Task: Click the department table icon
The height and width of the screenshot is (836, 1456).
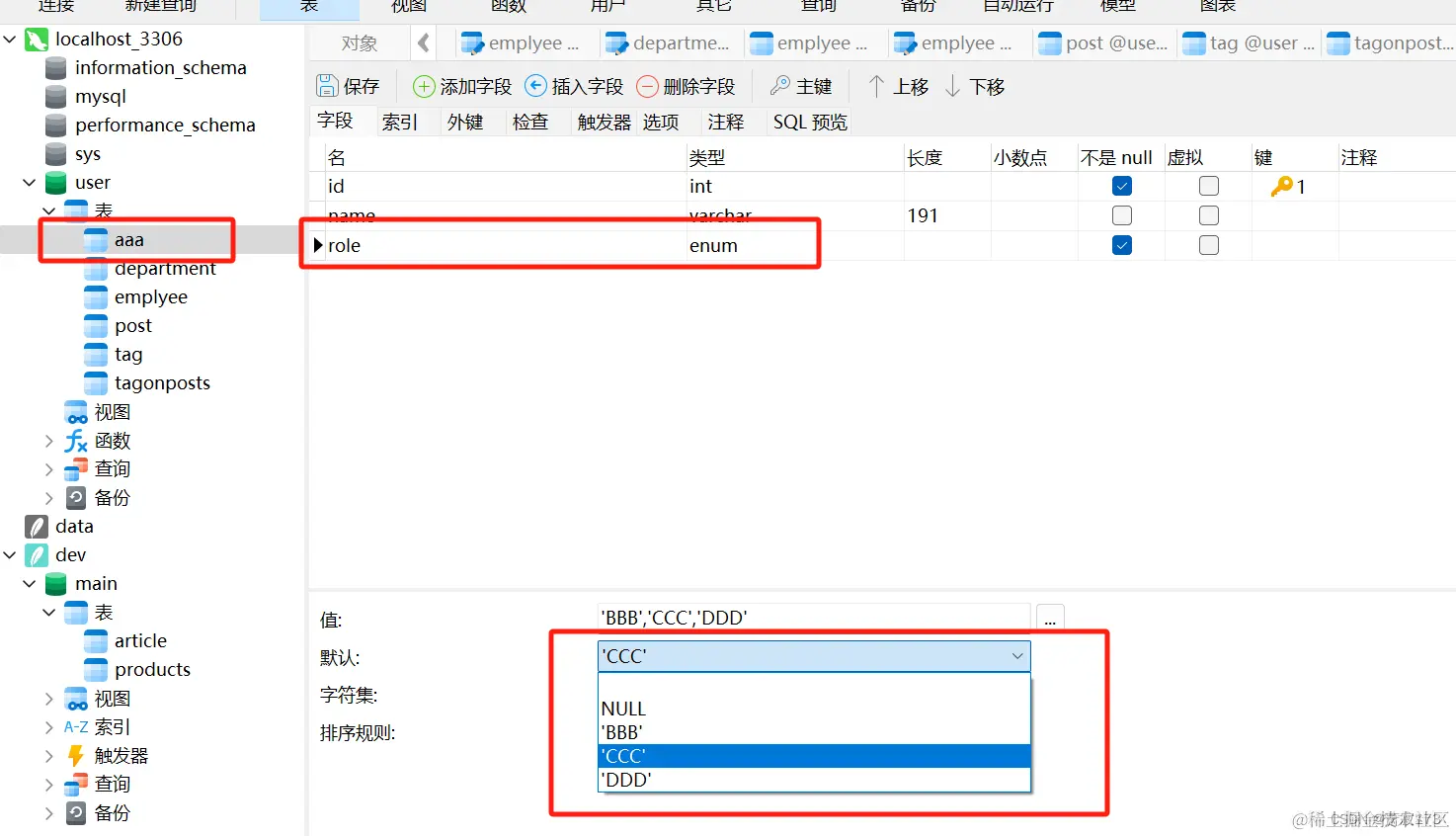Action: (96, 269)
